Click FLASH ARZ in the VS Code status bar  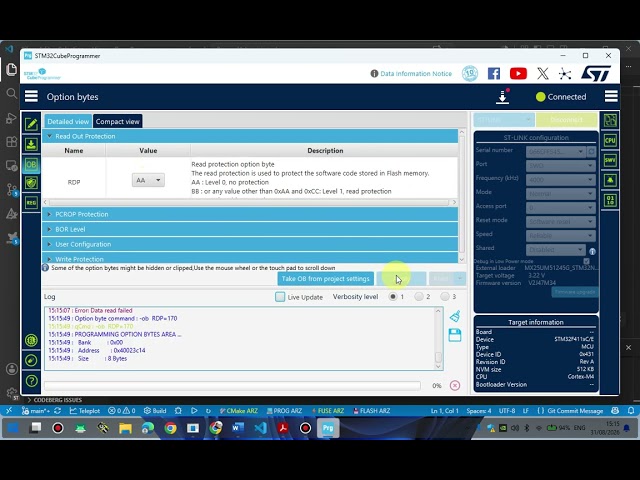371,411
